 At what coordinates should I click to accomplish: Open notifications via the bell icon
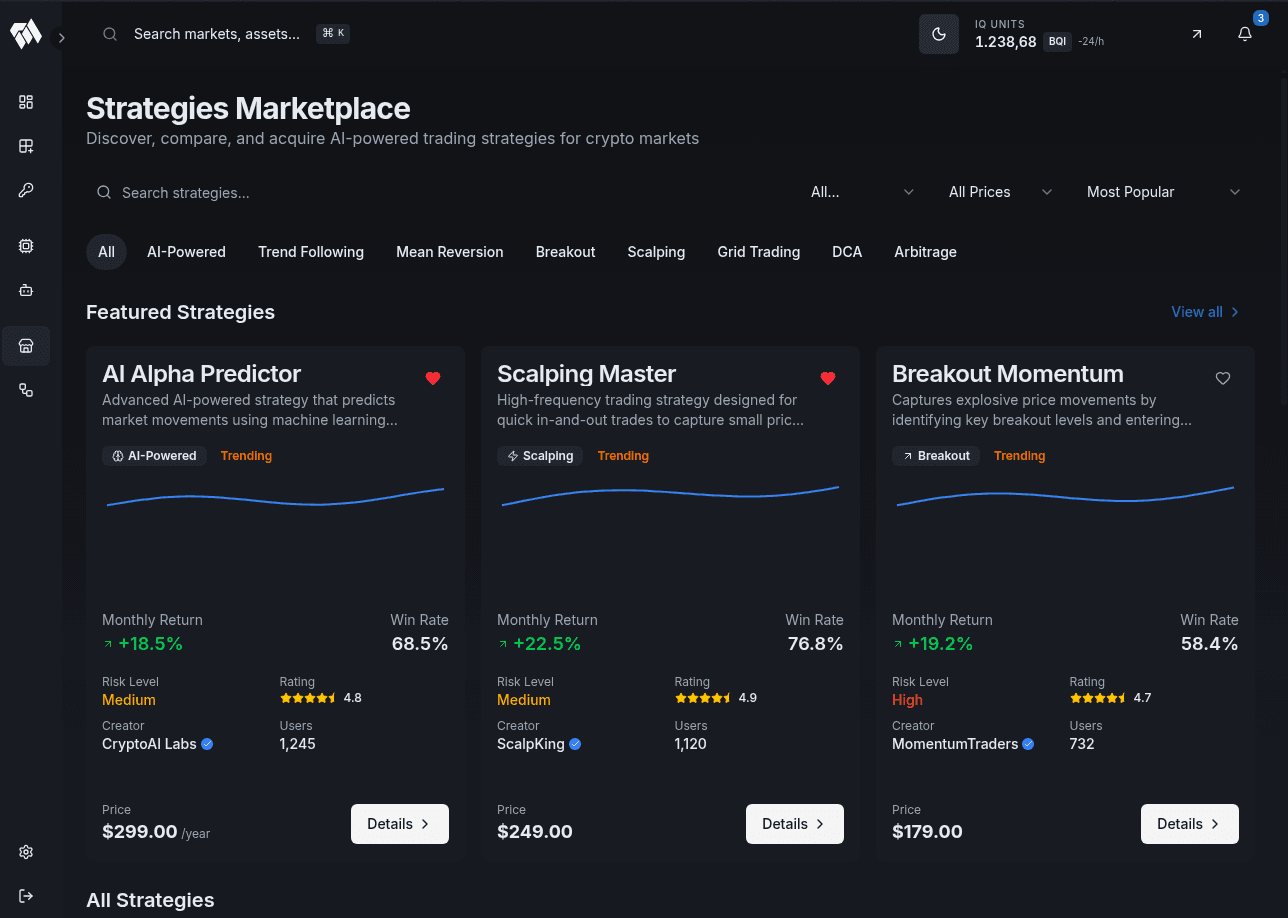click(1245, 33)
